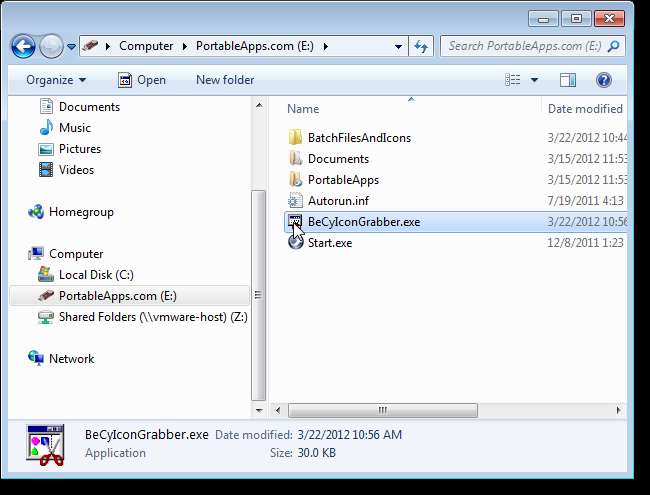Click the 12/8/2011 date for Start.exe
Image resolution: width=650 pixels, height=495 pixels.
(x=585, y=243)
